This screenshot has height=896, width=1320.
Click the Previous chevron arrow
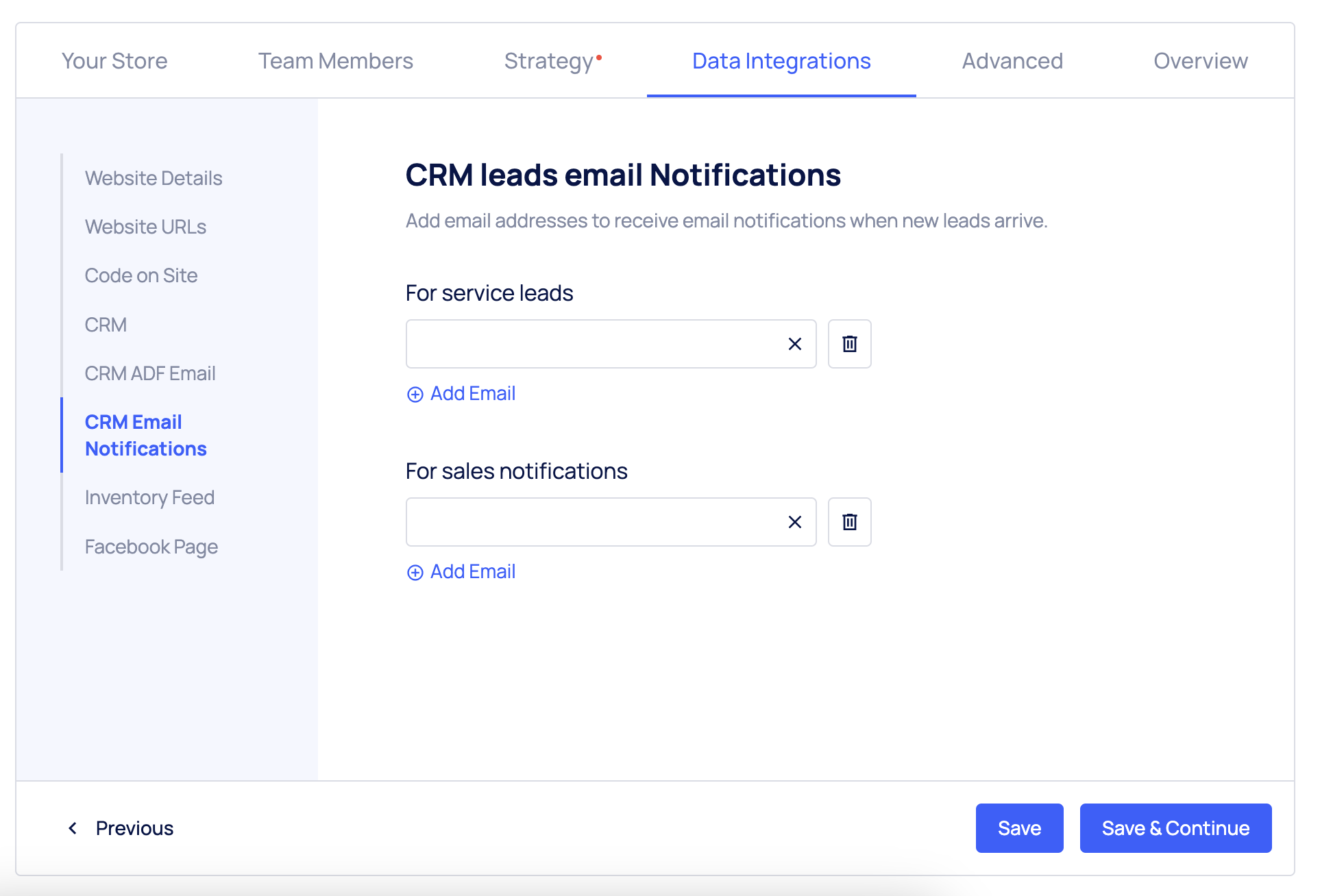click(x=73, y=828)
